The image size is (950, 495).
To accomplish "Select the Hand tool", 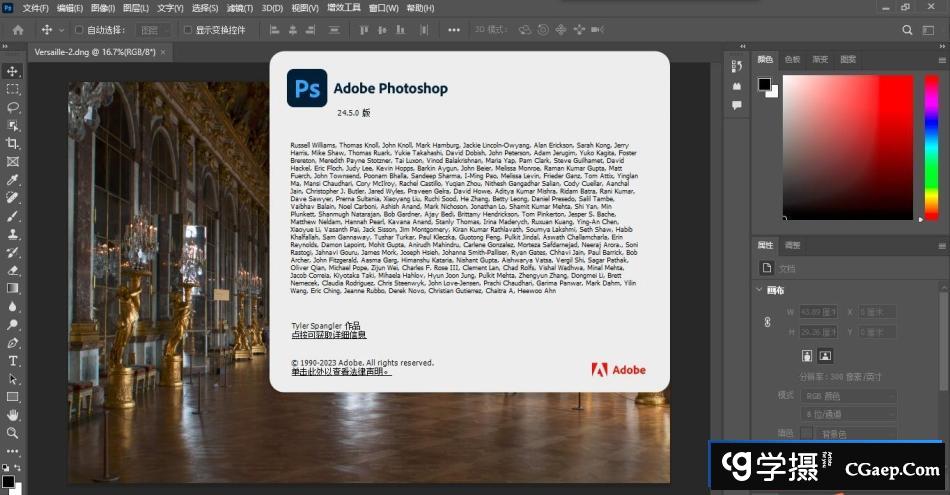I will [13, 415].
